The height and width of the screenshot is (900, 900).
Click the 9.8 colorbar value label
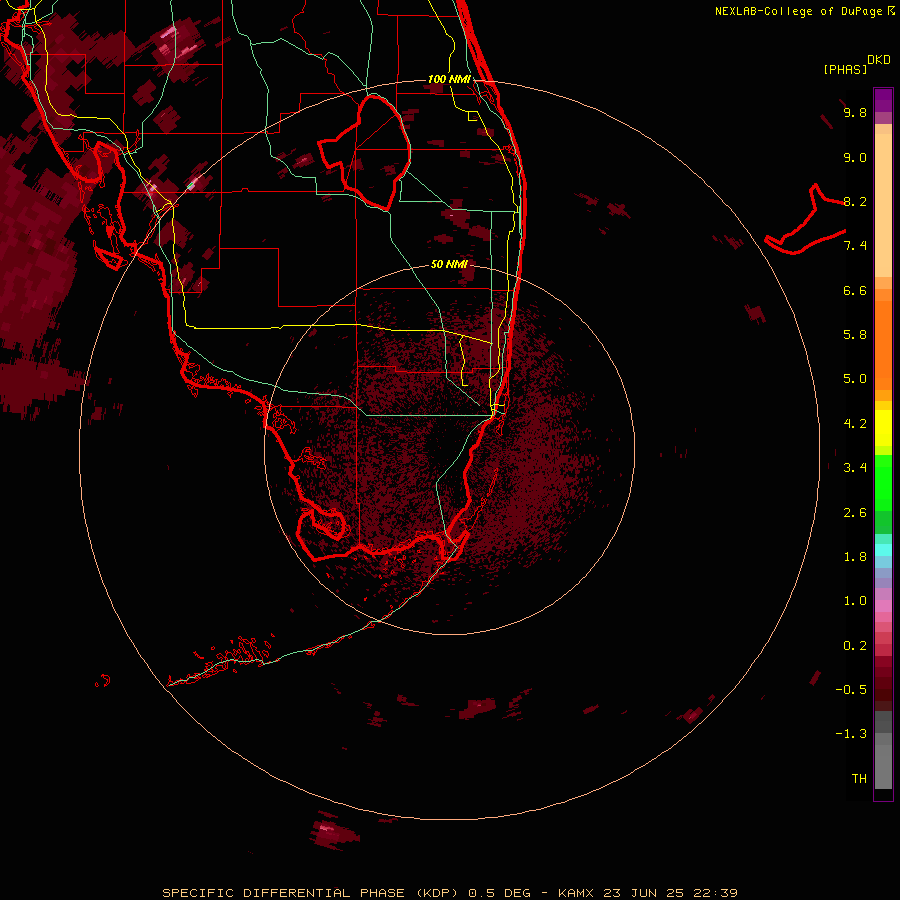(x=855, y=112)
